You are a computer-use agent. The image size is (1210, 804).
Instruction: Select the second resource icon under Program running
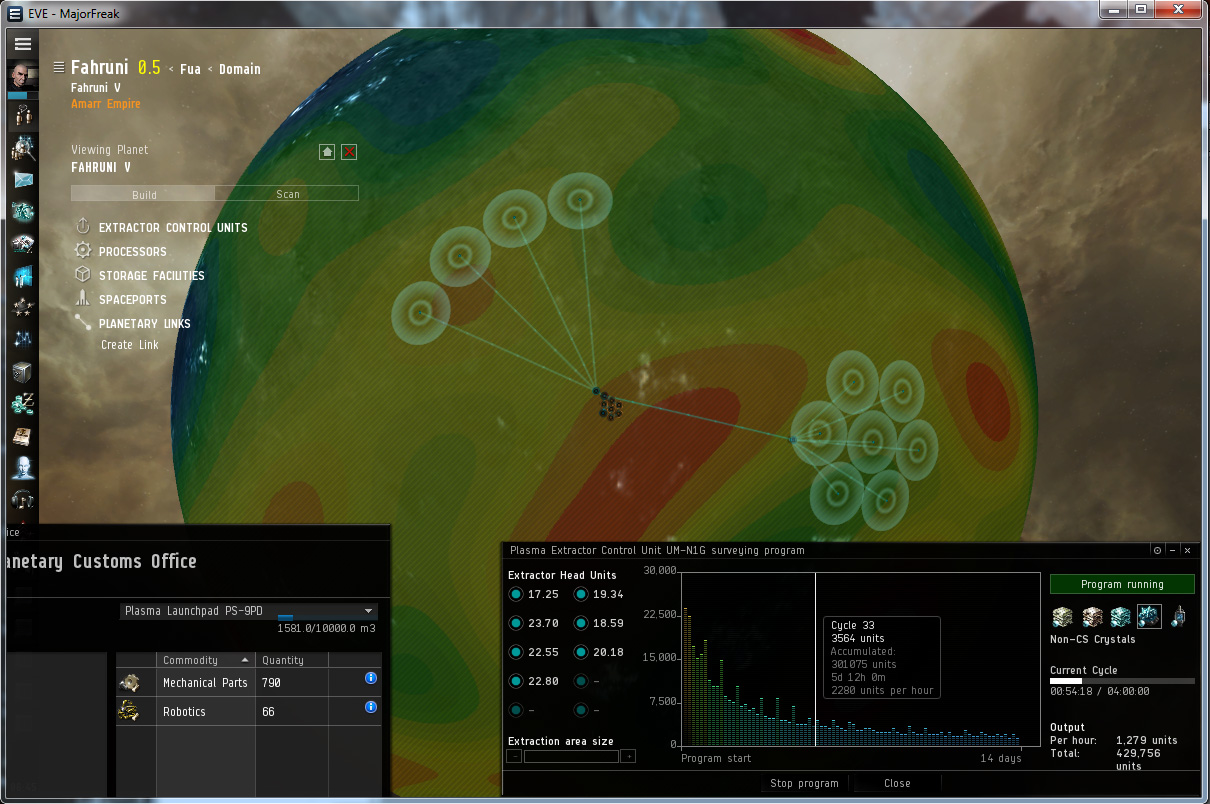(x=1092, y=616)
